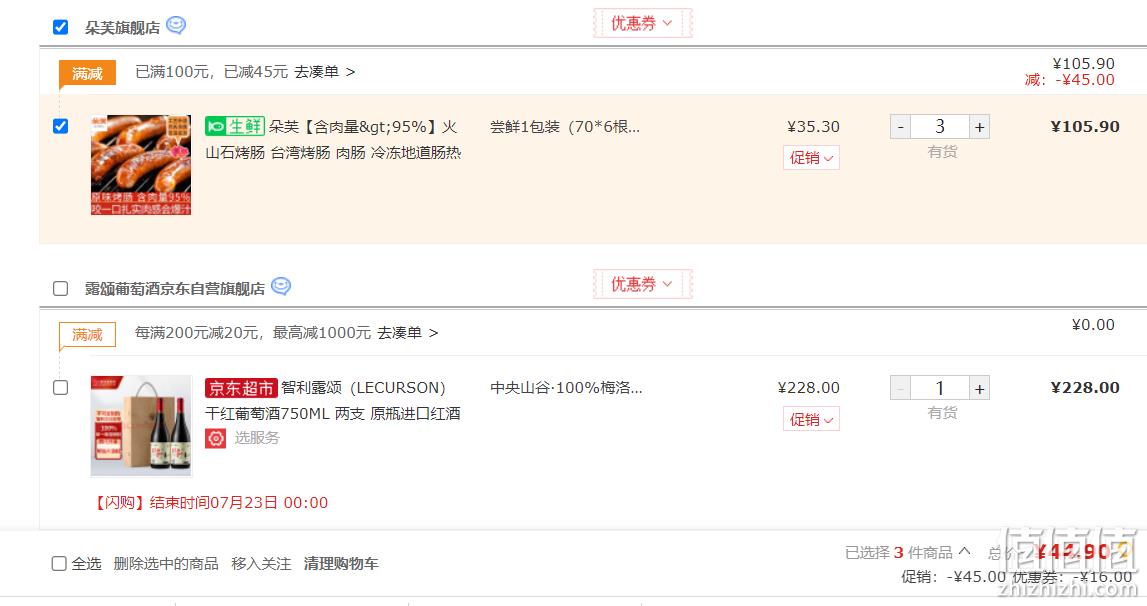Open the wine bottles product thumbnail
This screenshot has width=1147, height=606.
point(141,426)
